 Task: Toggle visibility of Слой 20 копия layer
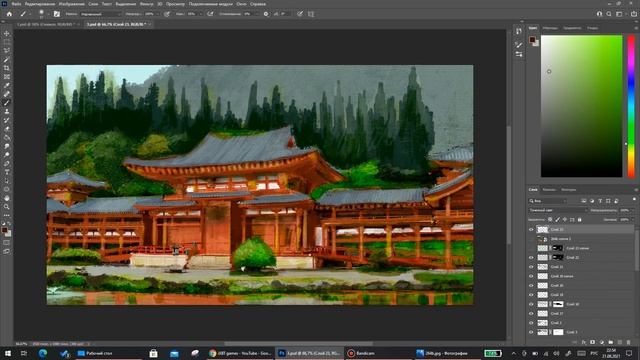(x=531, y=276)
